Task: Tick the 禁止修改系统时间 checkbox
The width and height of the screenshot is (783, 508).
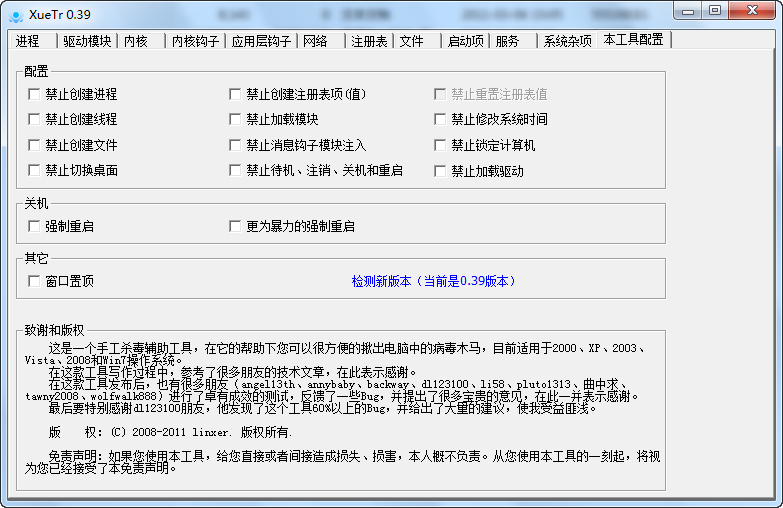Action: pyautogui.click(x=440, y=119)
